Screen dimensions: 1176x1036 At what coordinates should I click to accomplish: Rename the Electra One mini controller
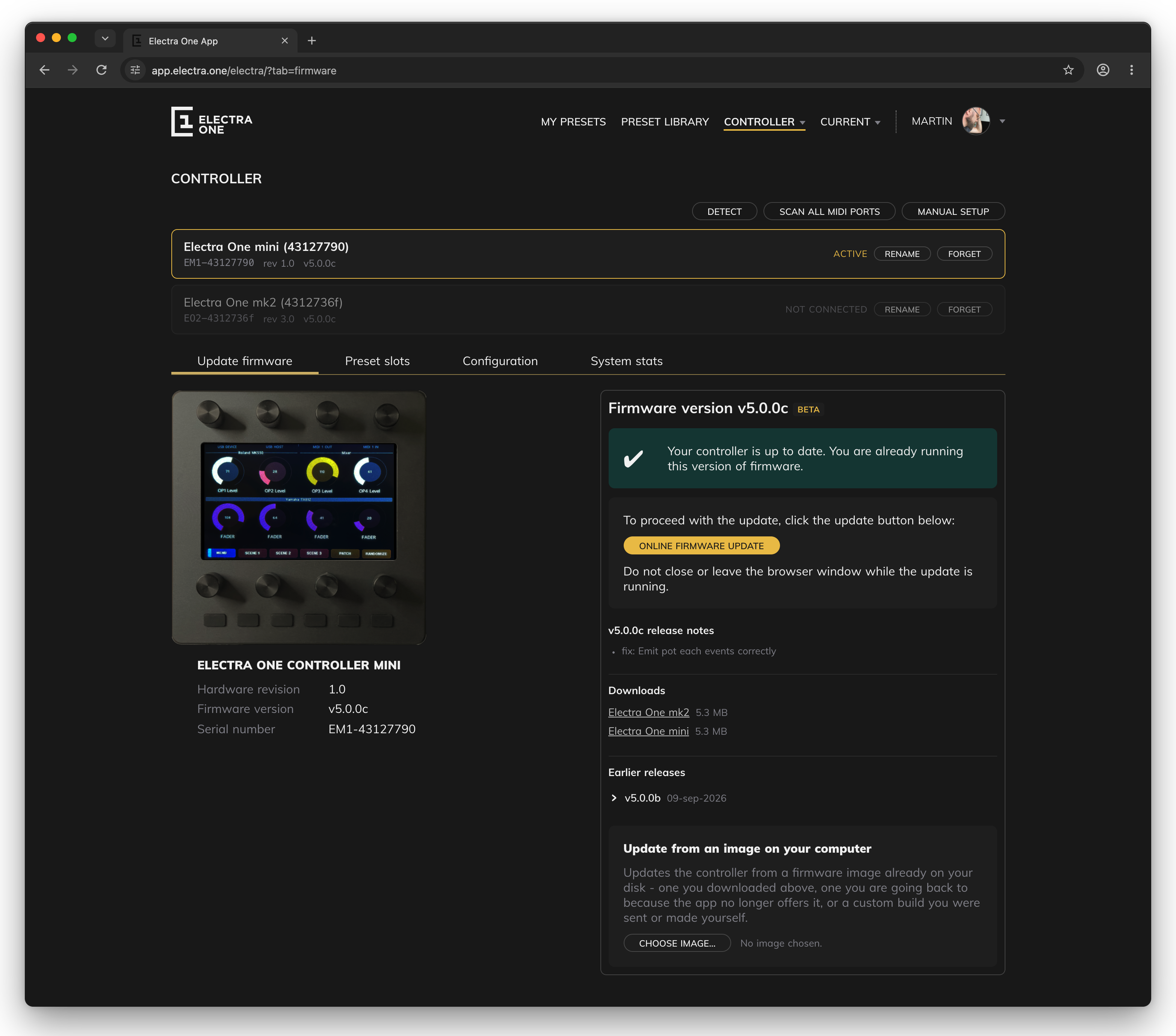point(902,254)
